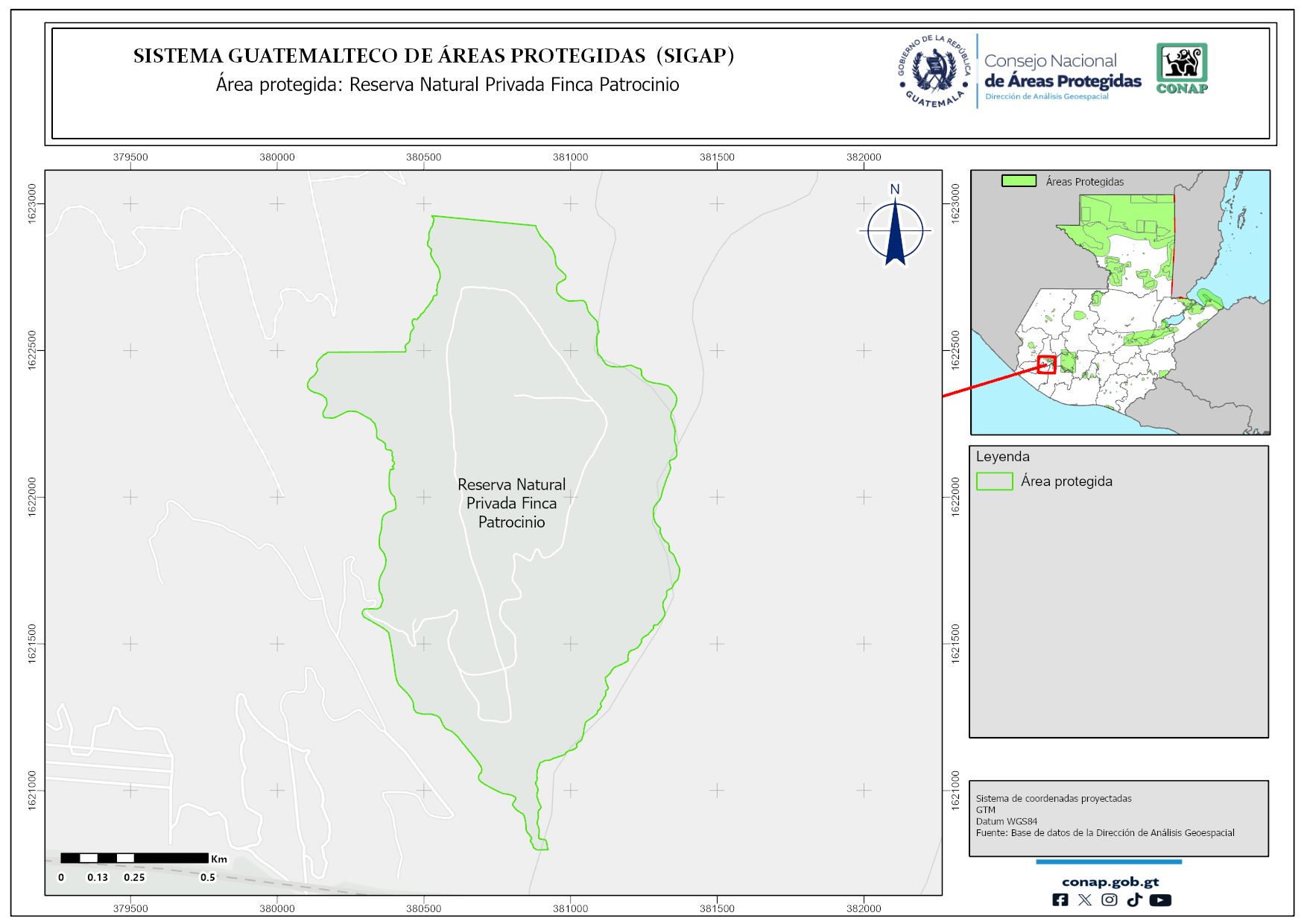Click the 381000 coordinate label above the map
This screenshot has height=924, width=1307.
(570, 157)
